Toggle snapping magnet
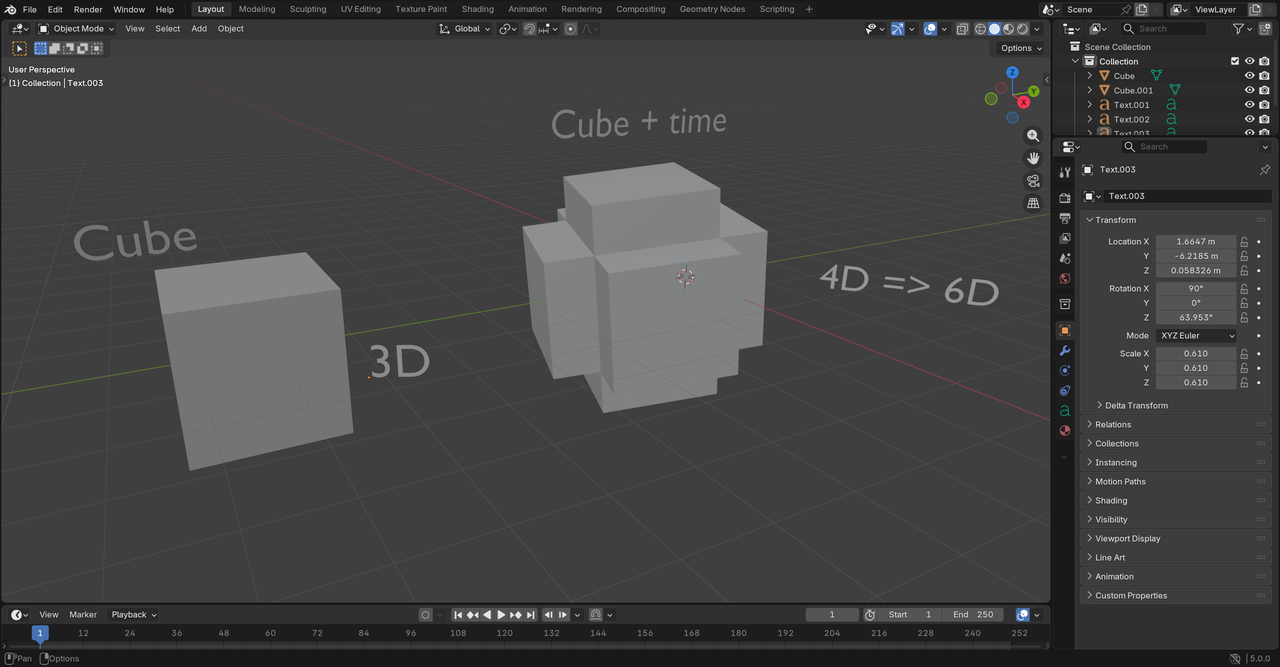 (x=530, y=29)
